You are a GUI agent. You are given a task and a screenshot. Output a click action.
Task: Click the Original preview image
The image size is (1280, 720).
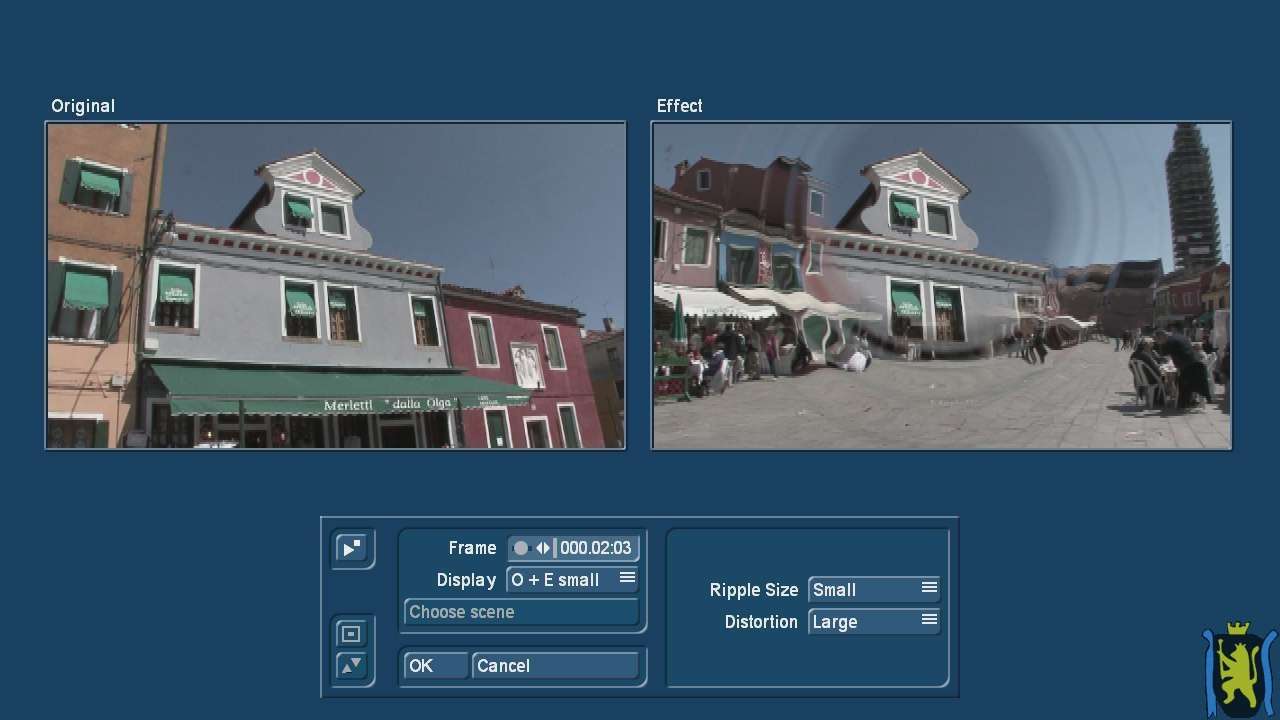(x=336, y=286)
